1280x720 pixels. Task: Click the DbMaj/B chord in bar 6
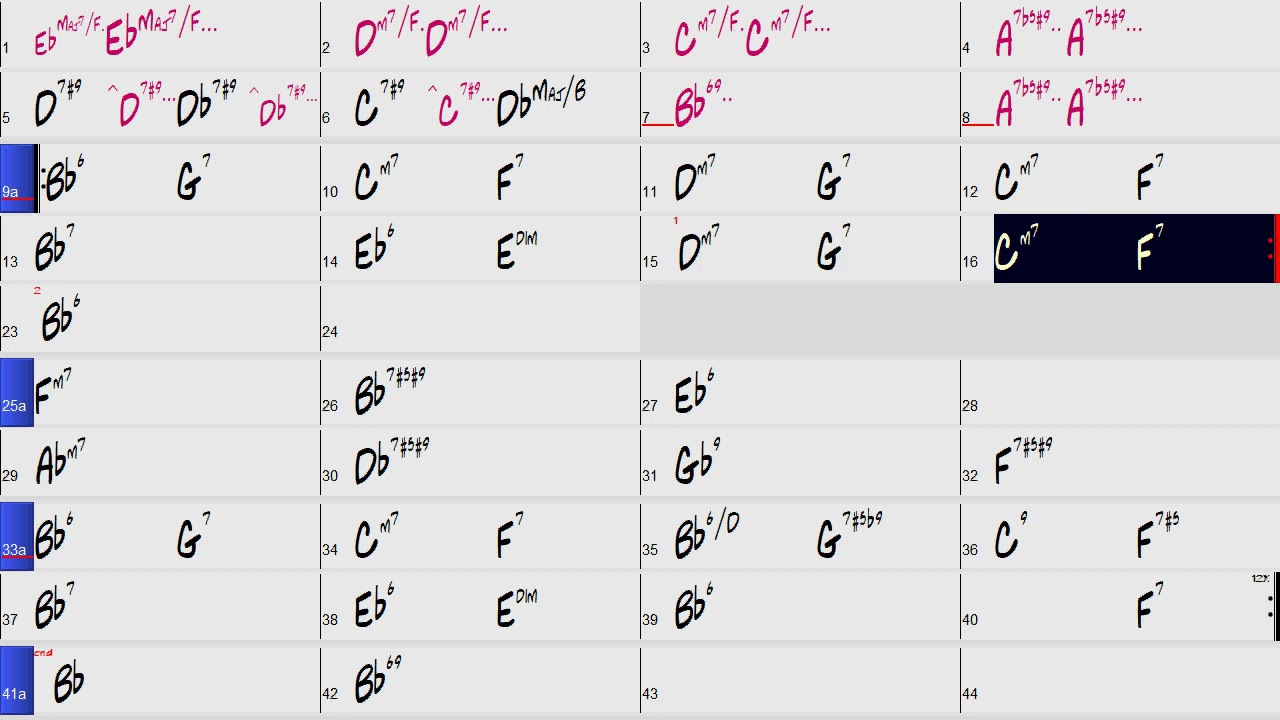point(540,104)
